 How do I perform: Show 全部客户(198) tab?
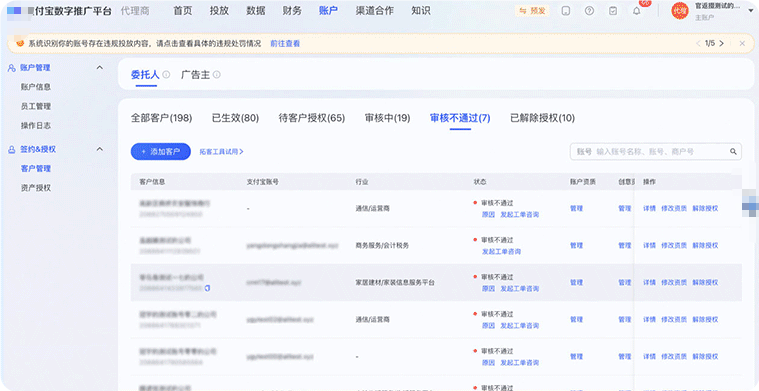162,118
